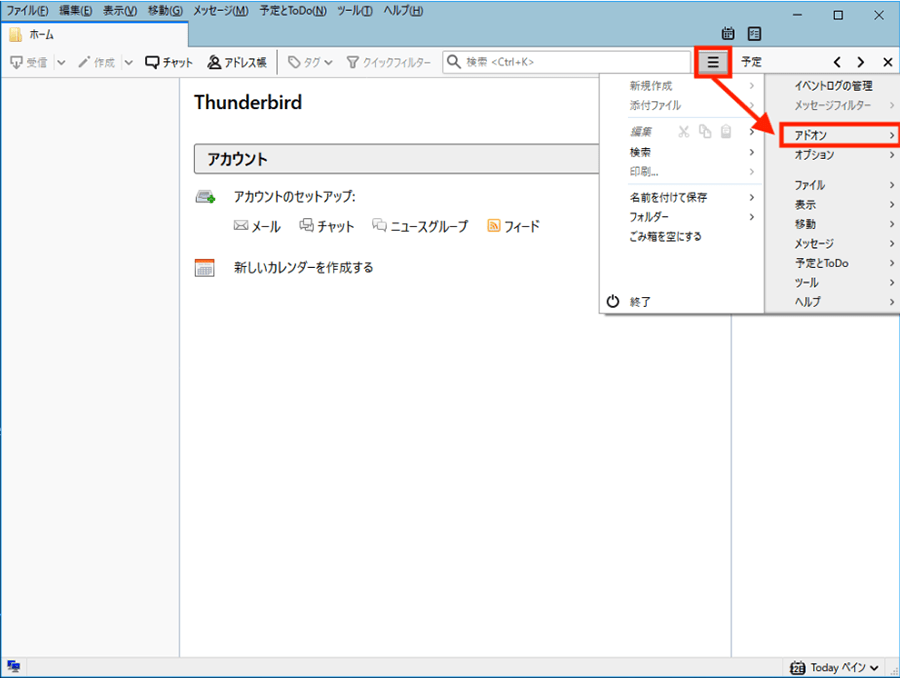Select ごみ箱を空にする menu item
Image resolution: width=900 pixels, height=678 pixels.
click(x=681, y=237)
